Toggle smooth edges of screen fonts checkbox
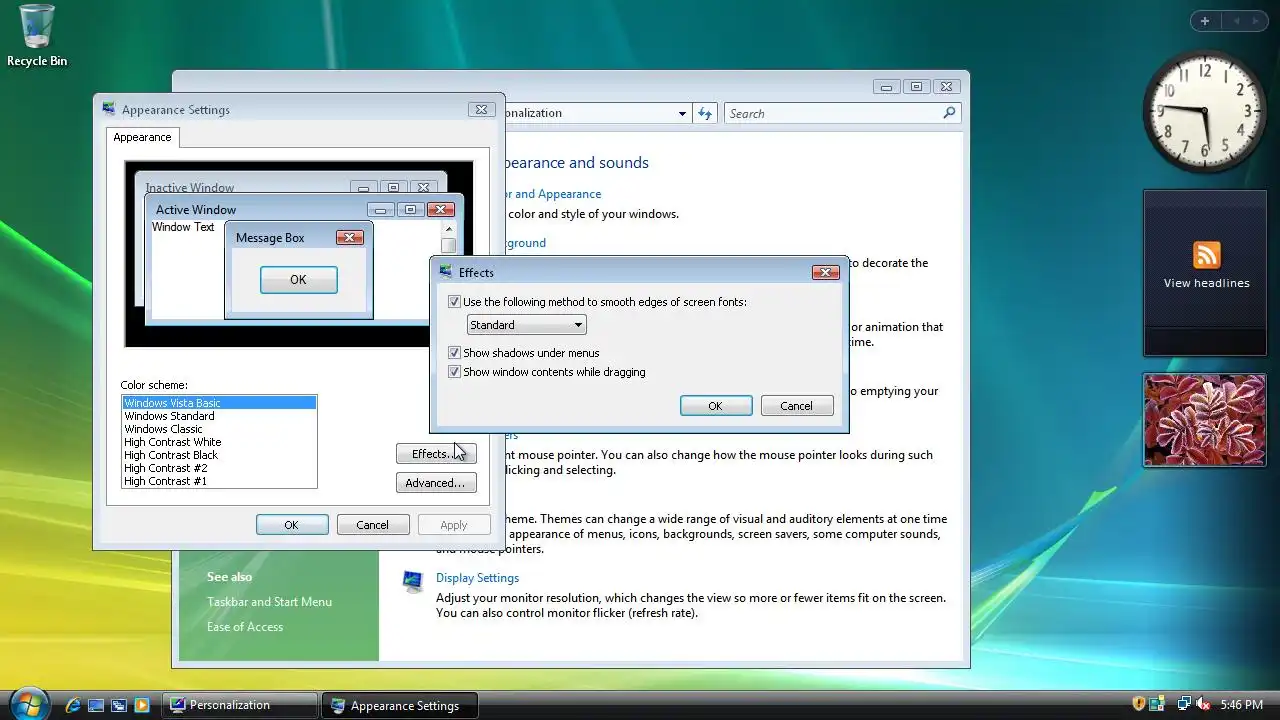Screen dimensions: 1280x720 tap(454, 302)
